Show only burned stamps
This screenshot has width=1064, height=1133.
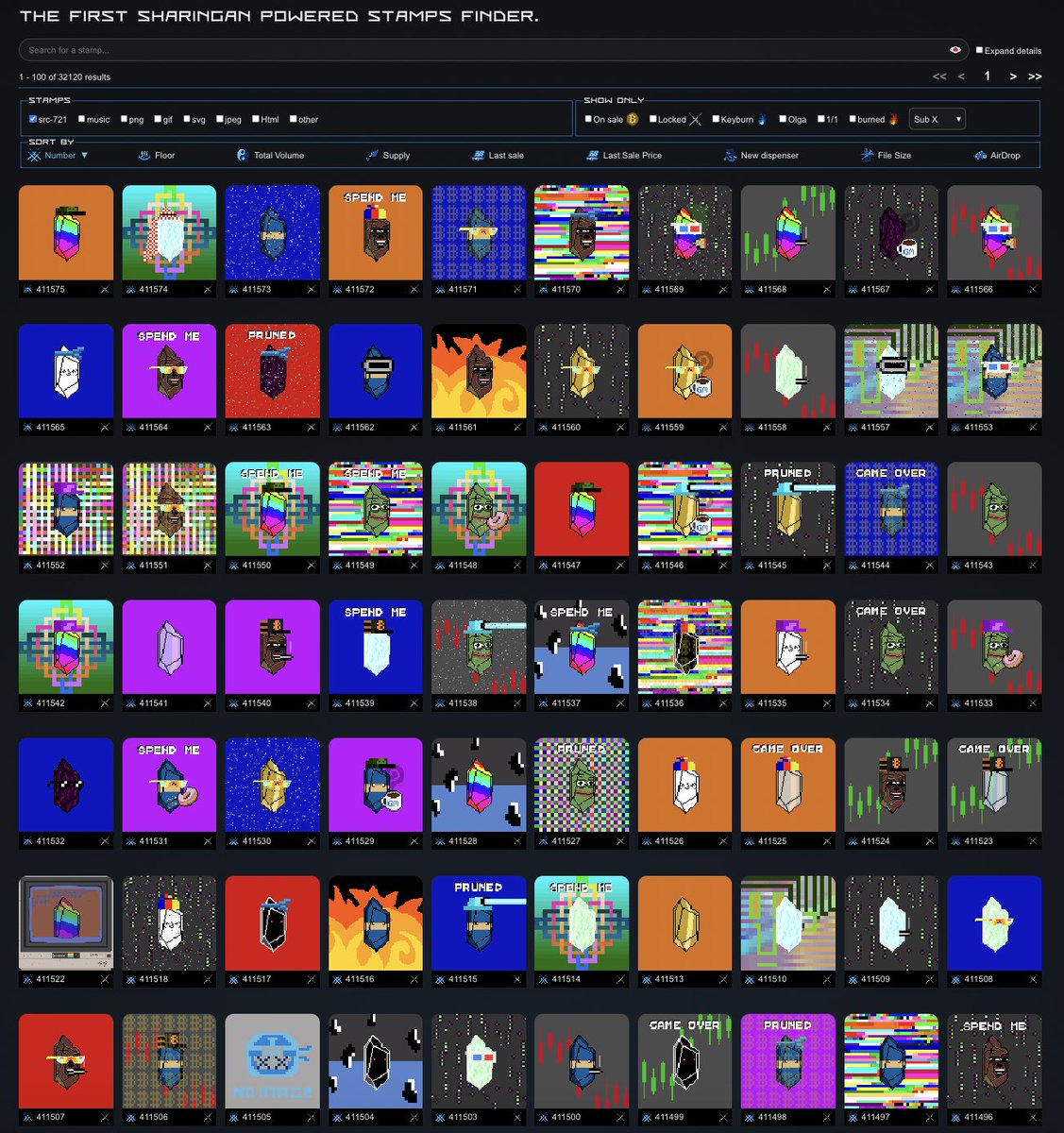[853, 119]
